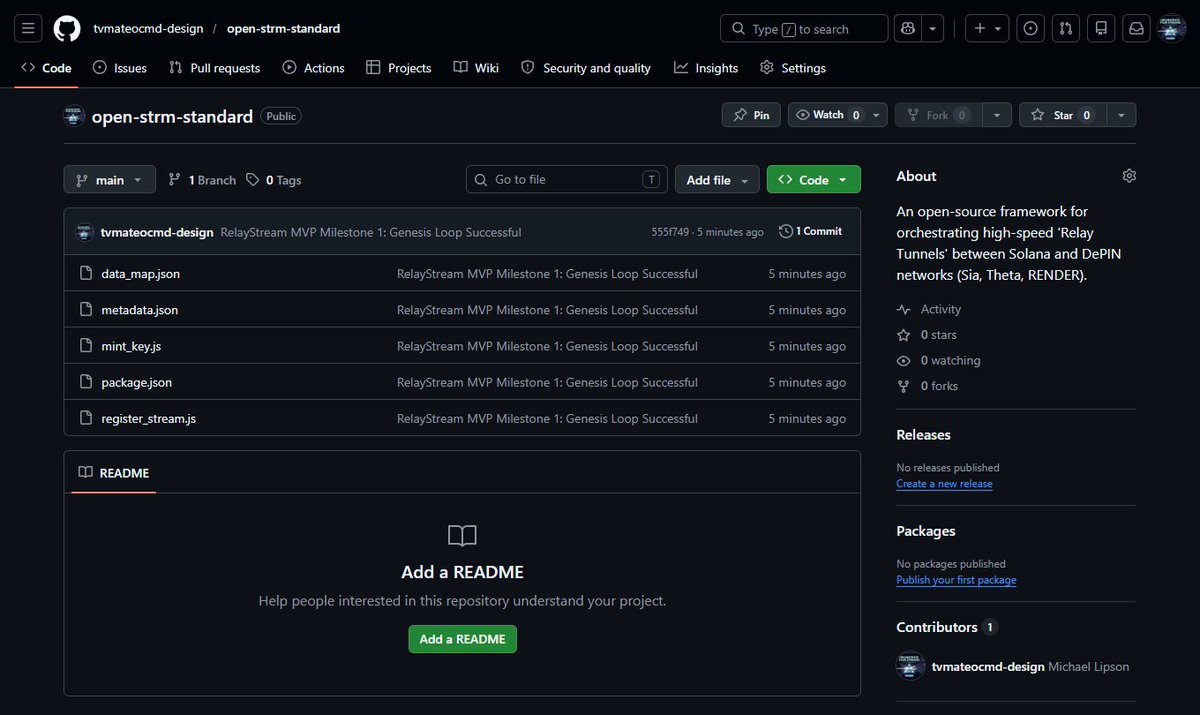Expand the Copilot dropdown arrow in header
Viewport: 1200px width, 715px height.
click(x=932, y=28)
